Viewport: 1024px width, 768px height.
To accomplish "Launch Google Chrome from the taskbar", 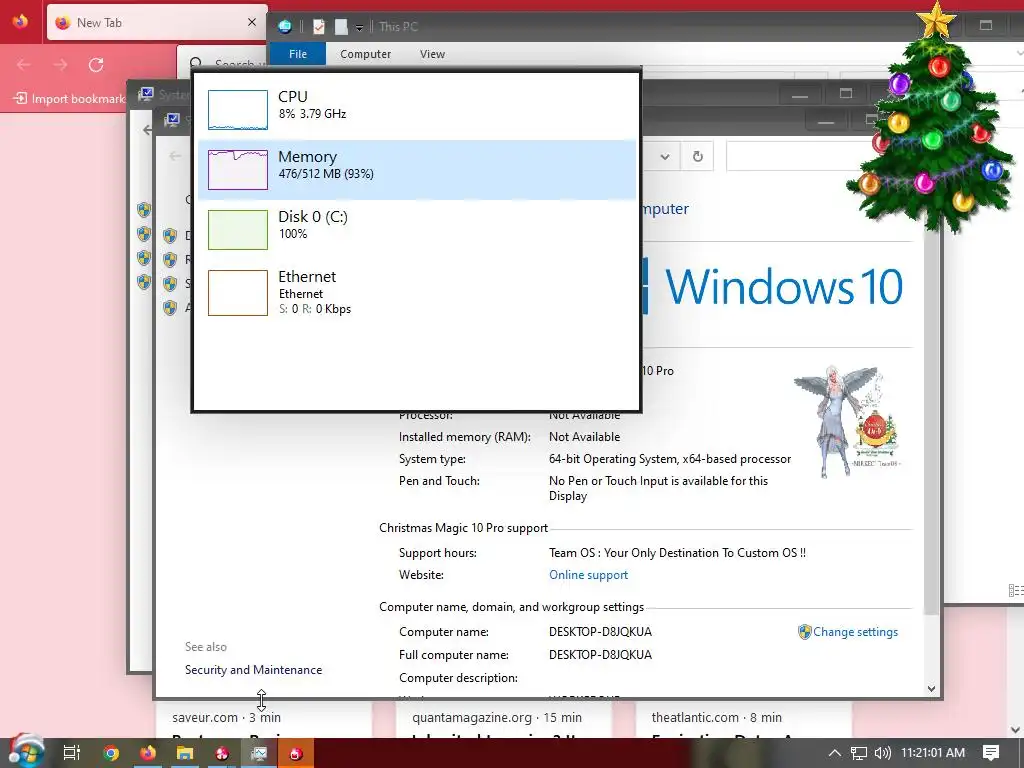I will [x=111, y=753].
